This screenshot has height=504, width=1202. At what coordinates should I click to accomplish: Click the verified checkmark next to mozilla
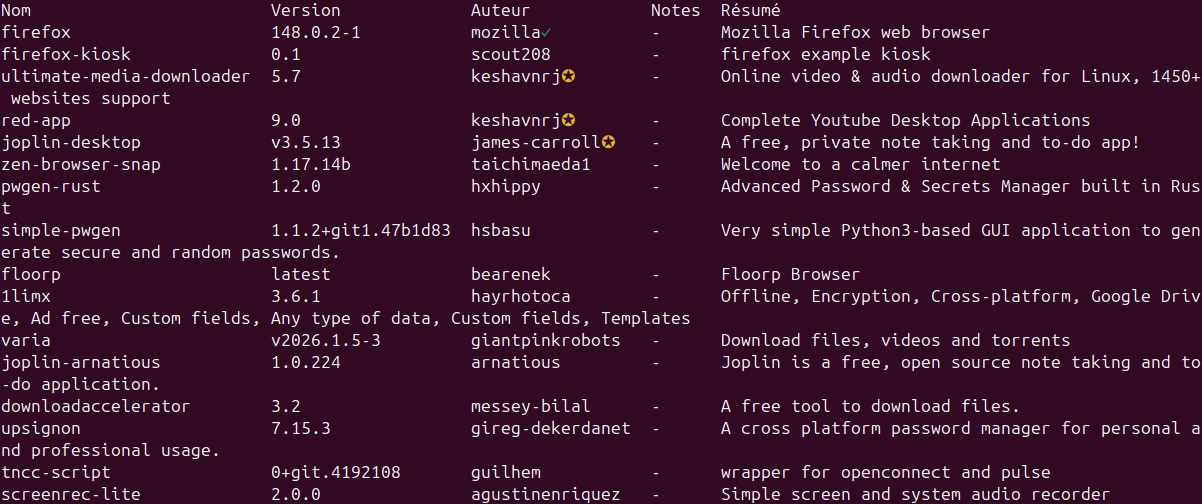pos(546,32)
